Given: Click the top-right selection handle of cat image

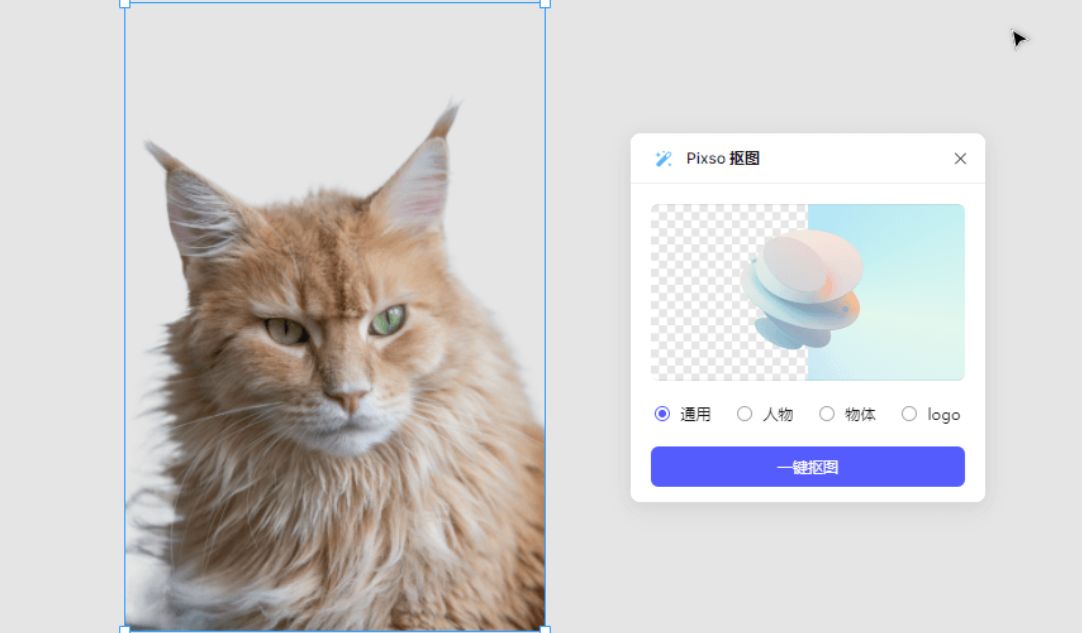Looking at the screenshot, I should [545, 3].
